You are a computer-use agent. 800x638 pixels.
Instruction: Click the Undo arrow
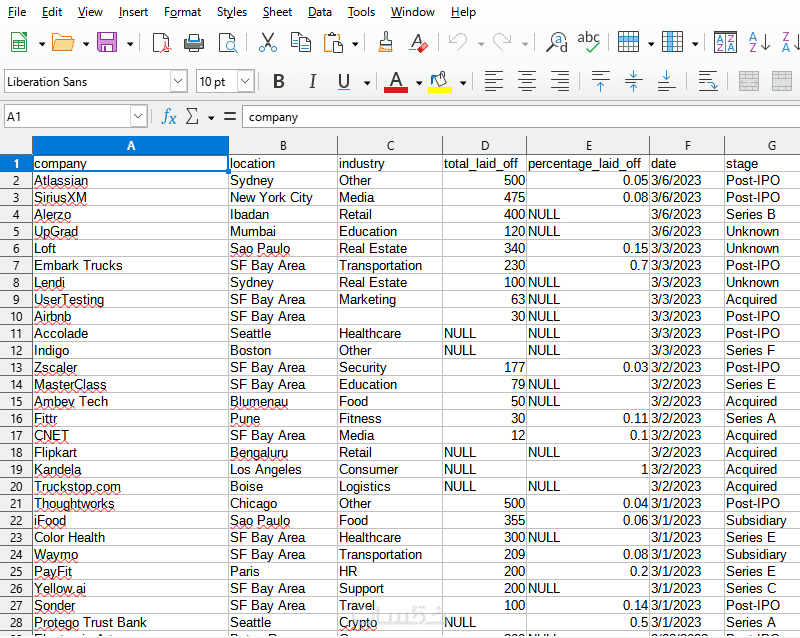point(458,43)
